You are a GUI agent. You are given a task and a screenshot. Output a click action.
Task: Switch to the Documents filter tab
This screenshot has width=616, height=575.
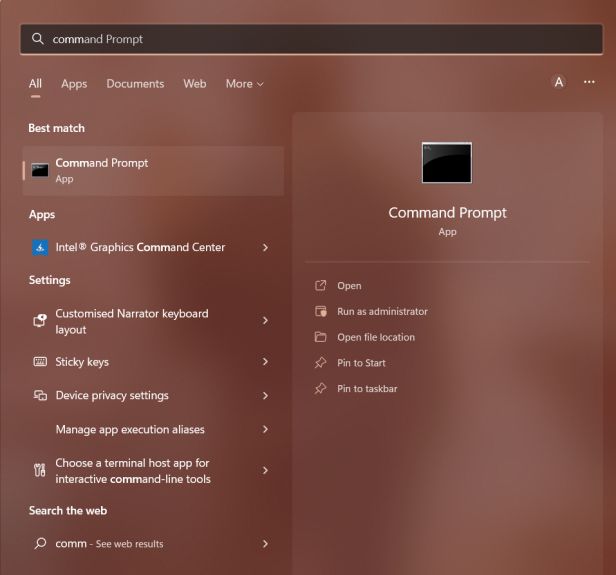[x=135, y=84]
